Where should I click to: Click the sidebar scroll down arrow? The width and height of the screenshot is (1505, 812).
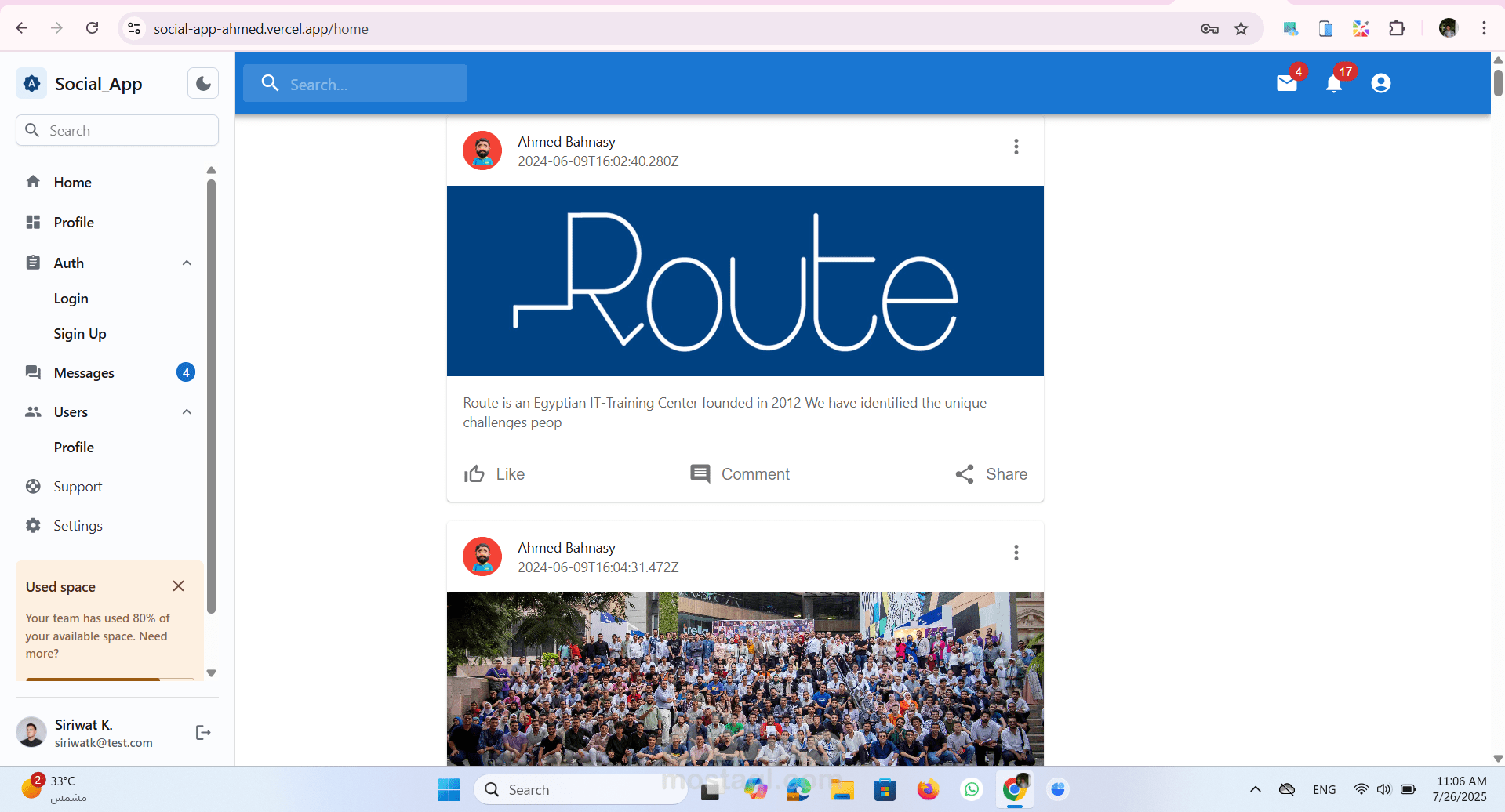pos(211,673)
